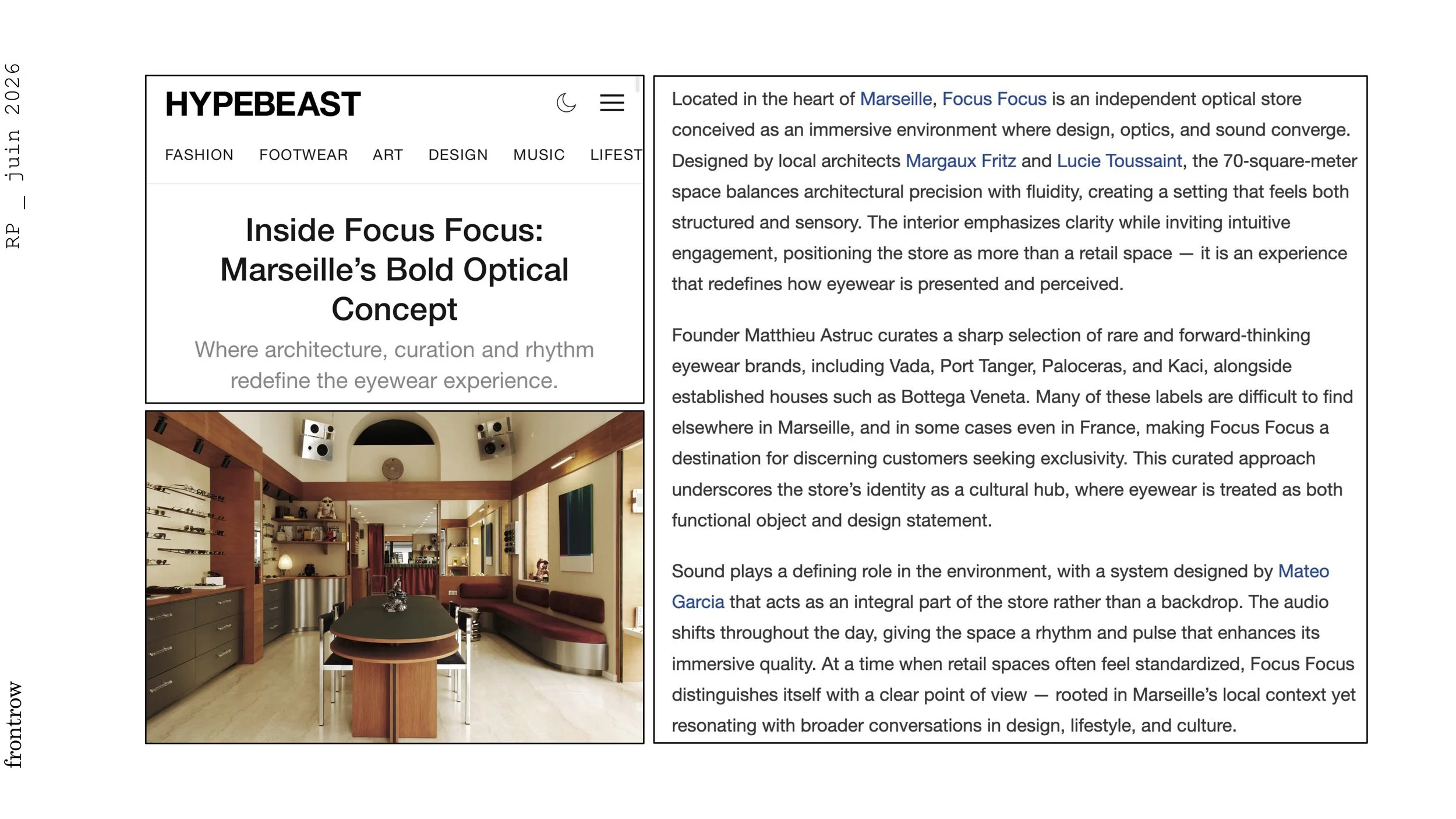Click the HYPEBEAST logo
The width and height of the screenshot is (1456, 819).
[263, 104]
